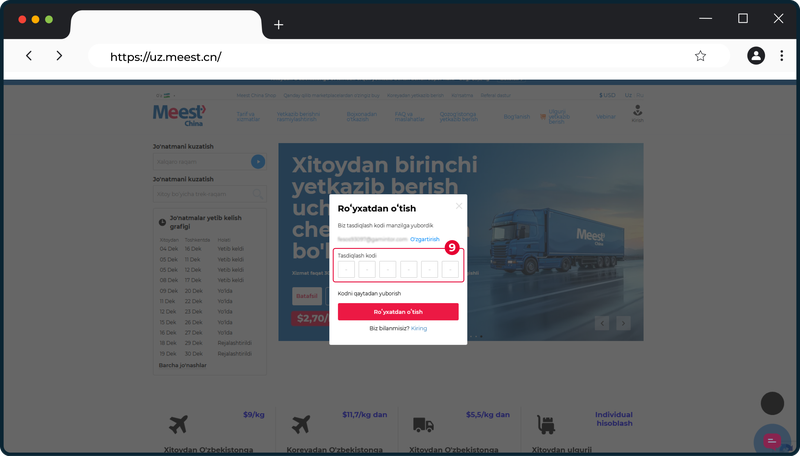Click O'zgartirish to change email
800x456 pixels.
click(424, 239)
